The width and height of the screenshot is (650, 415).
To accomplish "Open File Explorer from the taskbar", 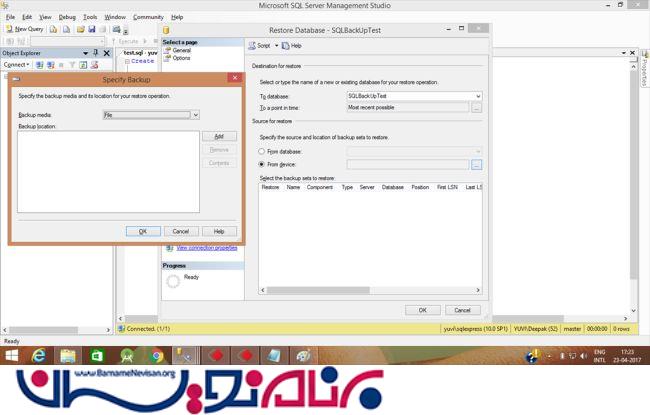I will 68,356.
